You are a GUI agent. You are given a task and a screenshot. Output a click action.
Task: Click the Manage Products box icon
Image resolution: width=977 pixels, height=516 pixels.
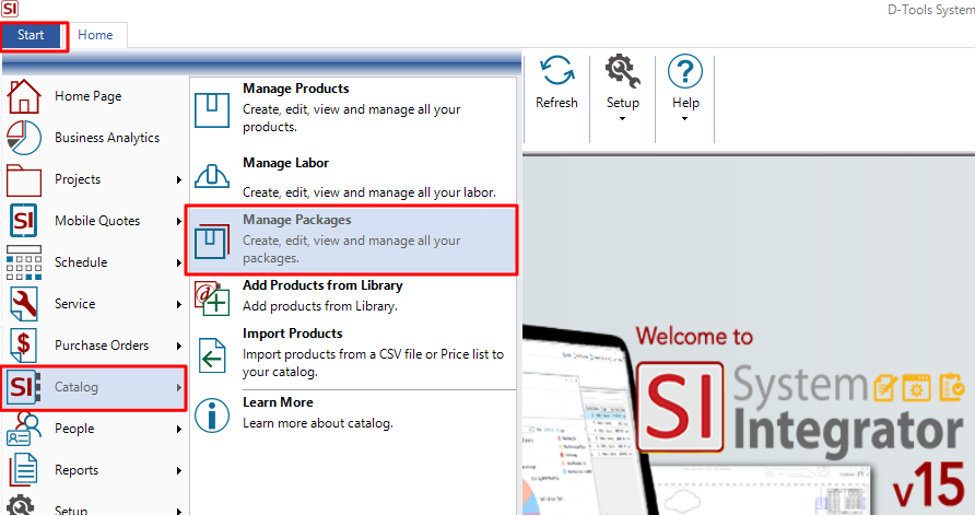point(212,110)
